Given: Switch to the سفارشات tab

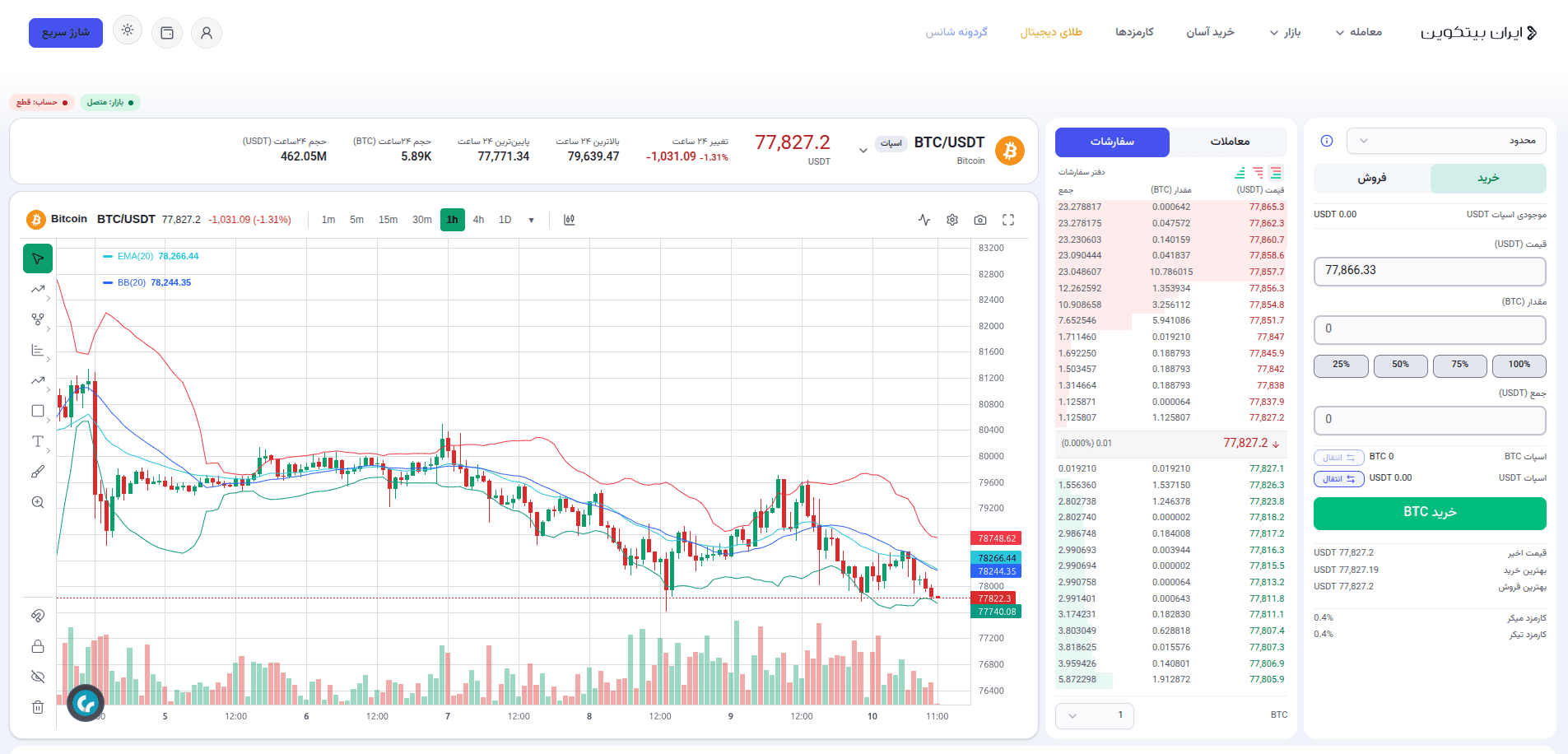Looking at the screenshot, I should [x=1112, y=142].
